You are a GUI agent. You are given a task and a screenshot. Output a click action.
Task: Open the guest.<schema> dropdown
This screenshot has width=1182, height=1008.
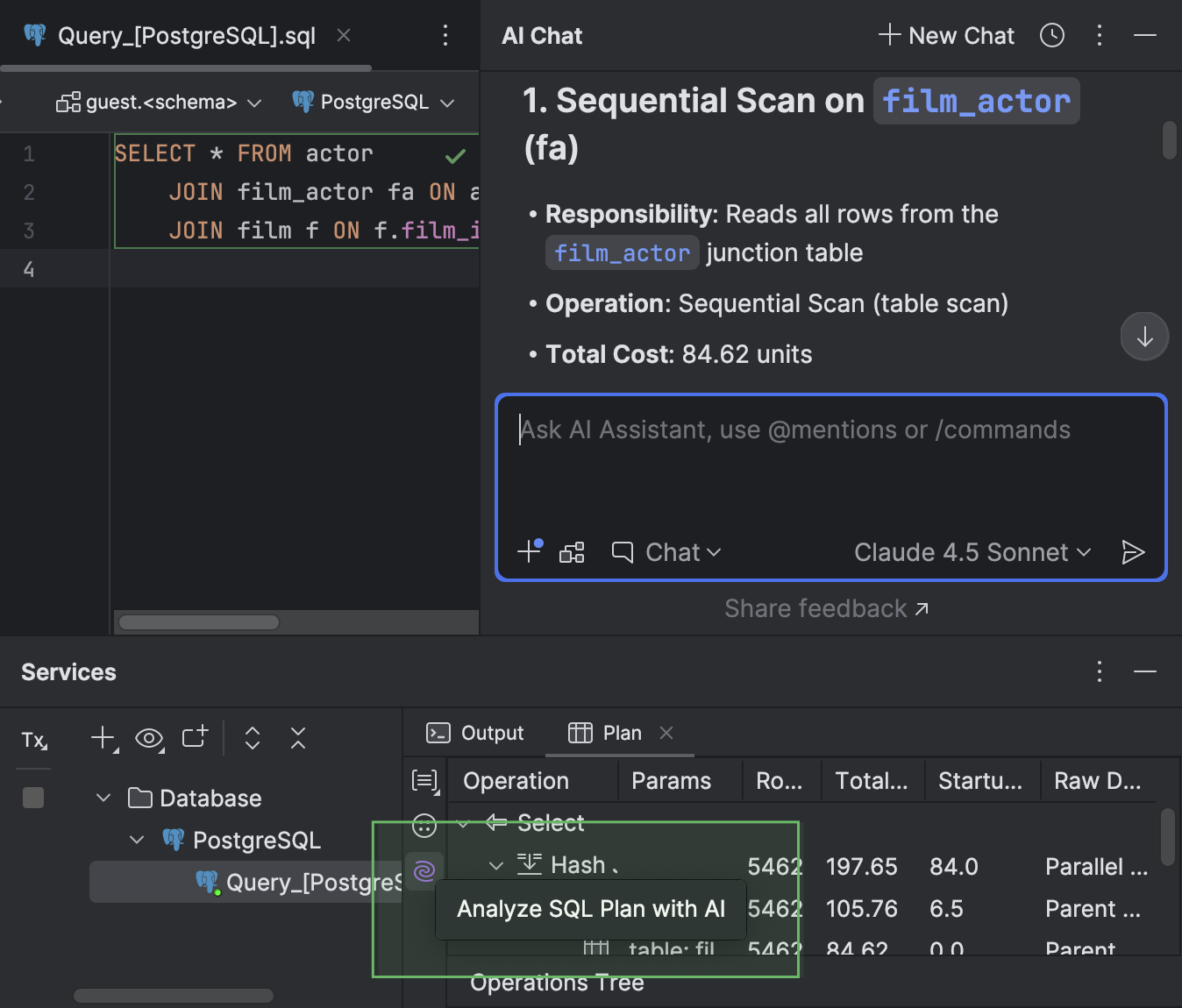click(x=160, y=102)
